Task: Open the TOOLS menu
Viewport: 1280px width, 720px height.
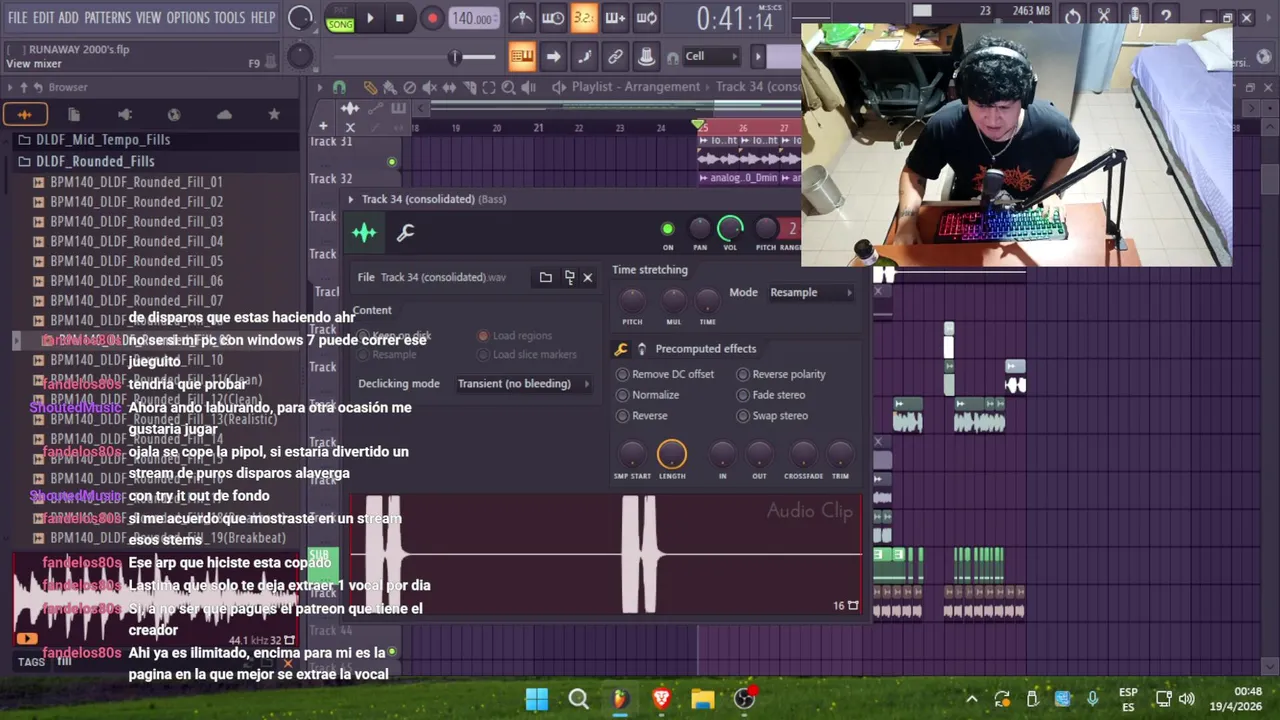Action: (x=229, y=18)
